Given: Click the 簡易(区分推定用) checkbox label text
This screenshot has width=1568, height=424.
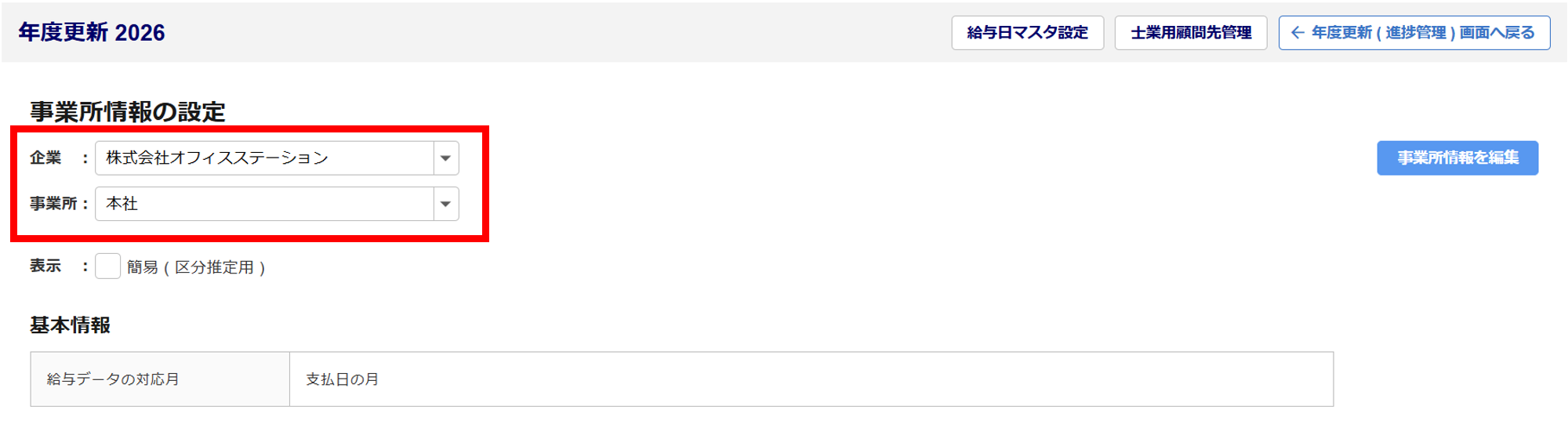Looking at the screenshot, I should pyautogui.click(x=196, y=267).
